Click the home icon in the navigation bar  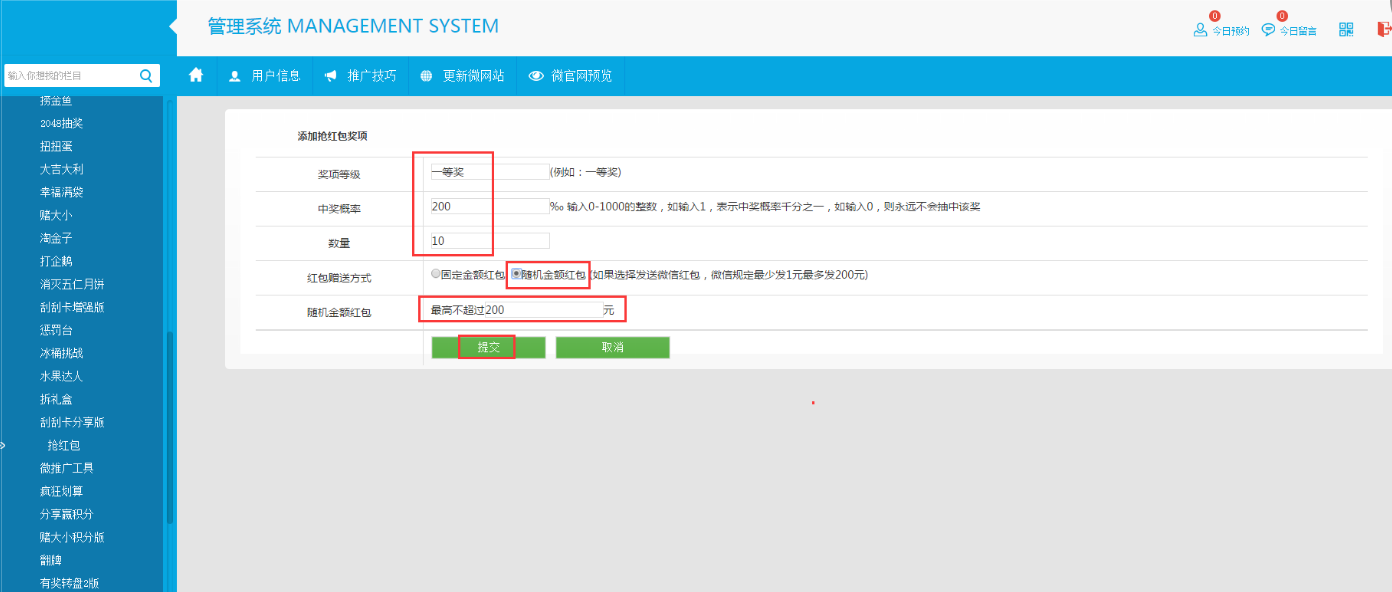click(x=196, y=75)
